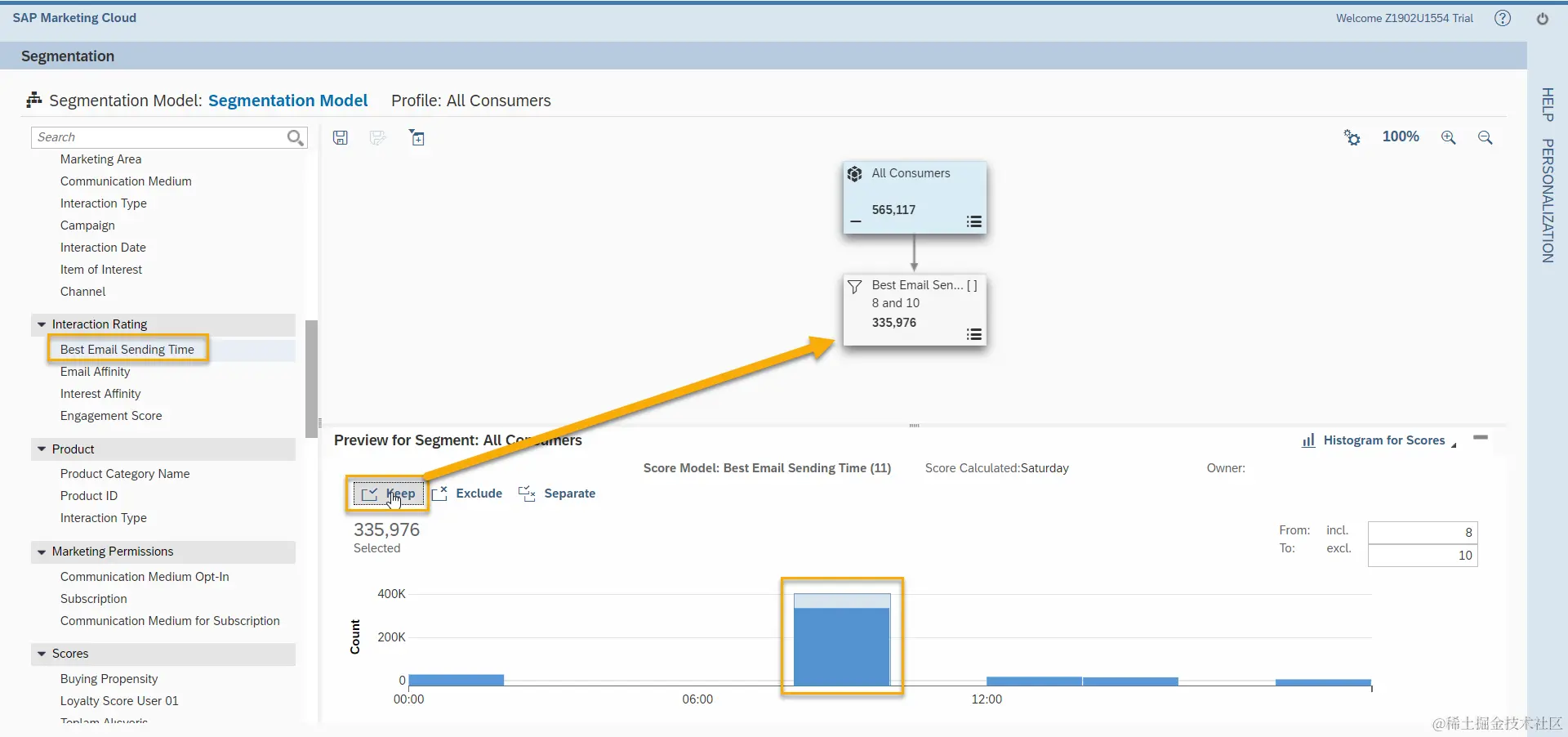Viewport: 1568px width, 737px height.
Task: Edit the From value field showing 8
Action: click(1423, 533)
